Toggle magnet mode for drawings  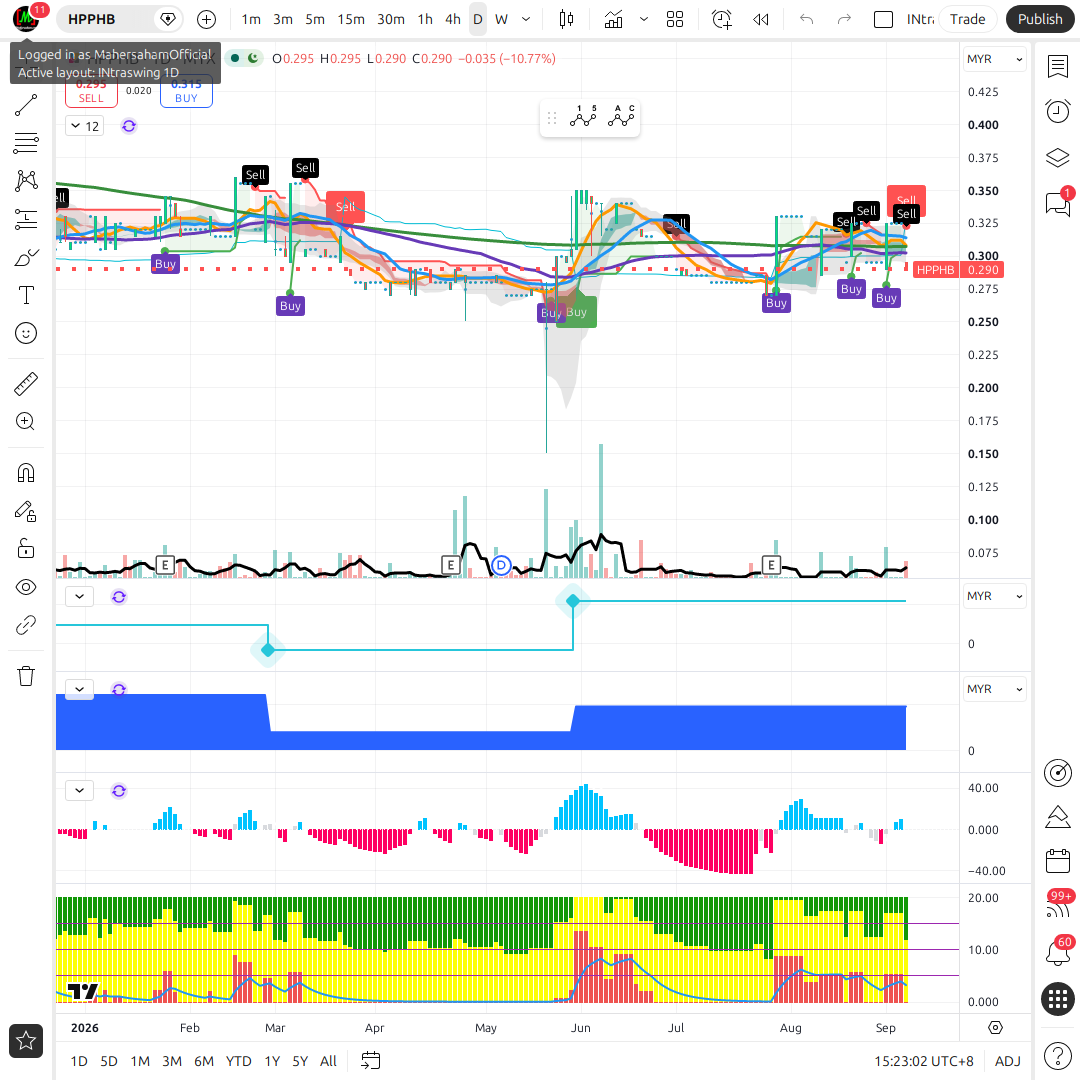pos(25,473)
